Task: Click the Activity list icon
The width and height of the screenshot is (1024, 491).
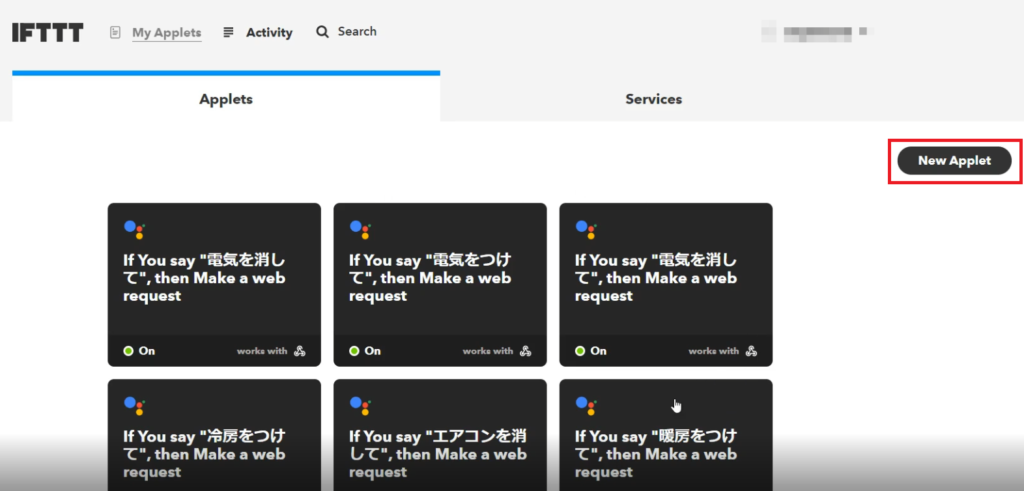Action: coord(228,32)
